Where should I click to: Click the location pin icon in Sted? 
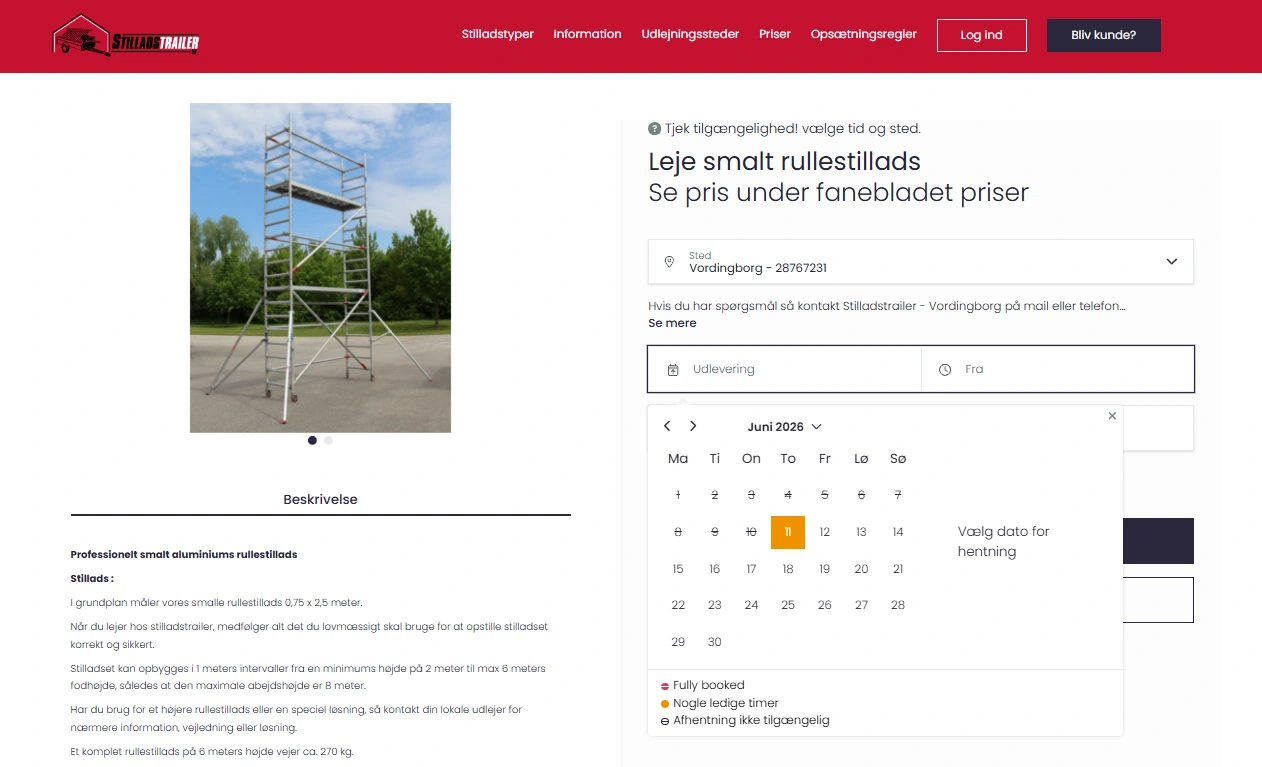[669, 262]
